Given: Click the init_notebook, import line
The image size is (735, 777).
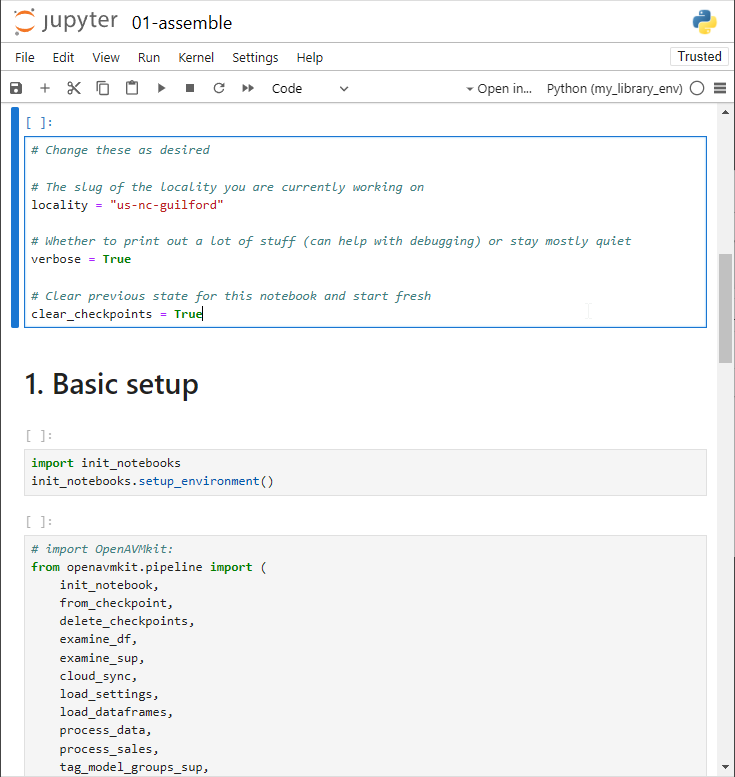Looking at the screenshot, I should click(x=109, y=585).
